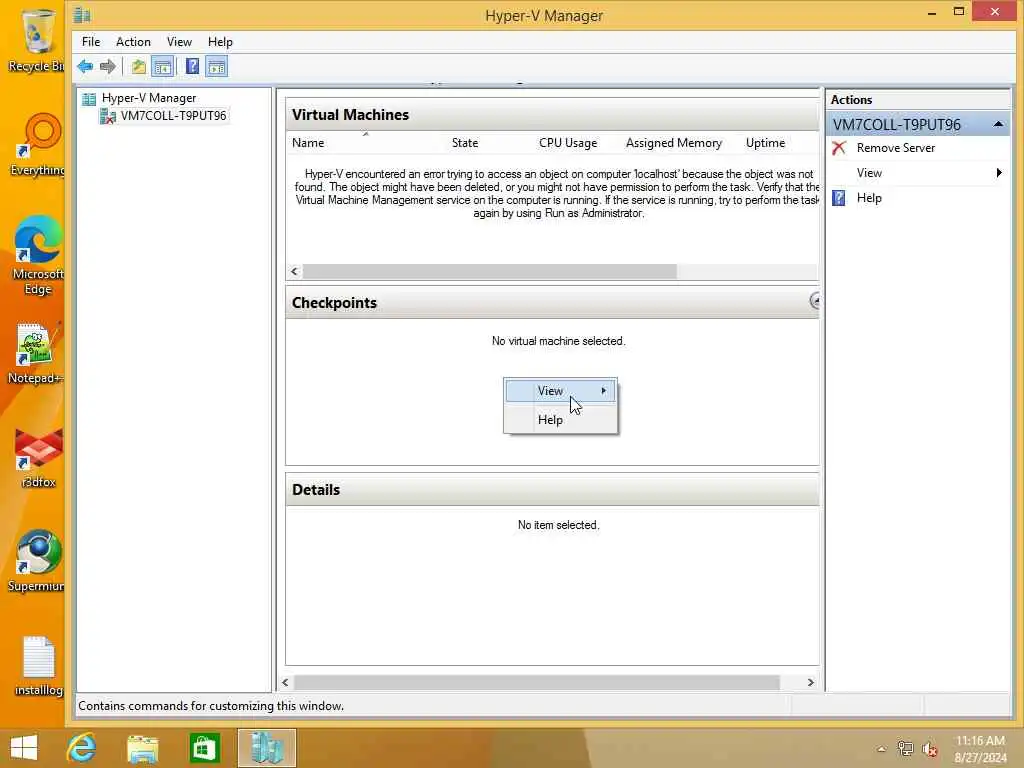Show hidden tray icons arrow
Image resolution: width=1024 pixels, height=768 pixels.
[x=881, y=749]
